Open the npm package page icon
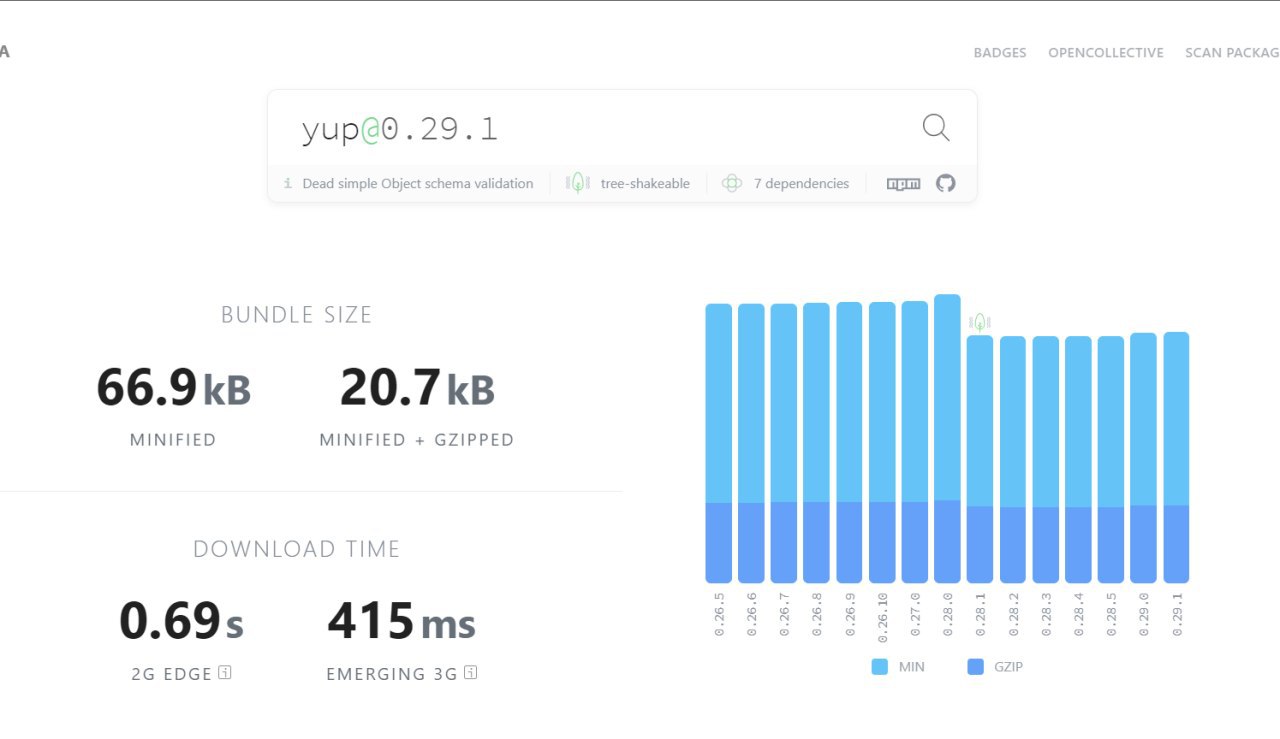 pyautogui.click(x=904, y=184)
